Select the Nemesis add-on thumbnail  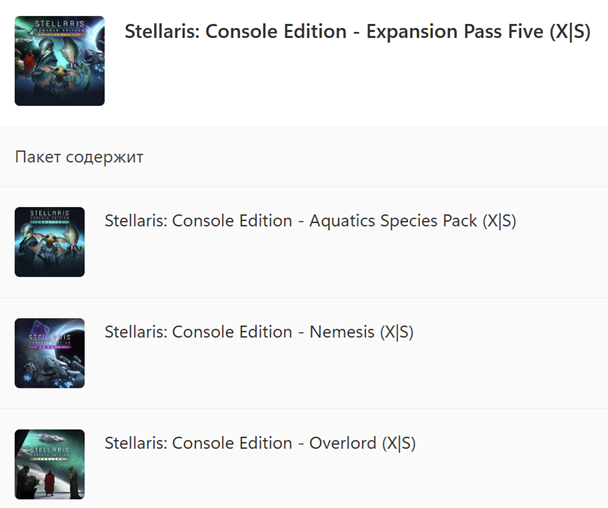click(50, 353)
